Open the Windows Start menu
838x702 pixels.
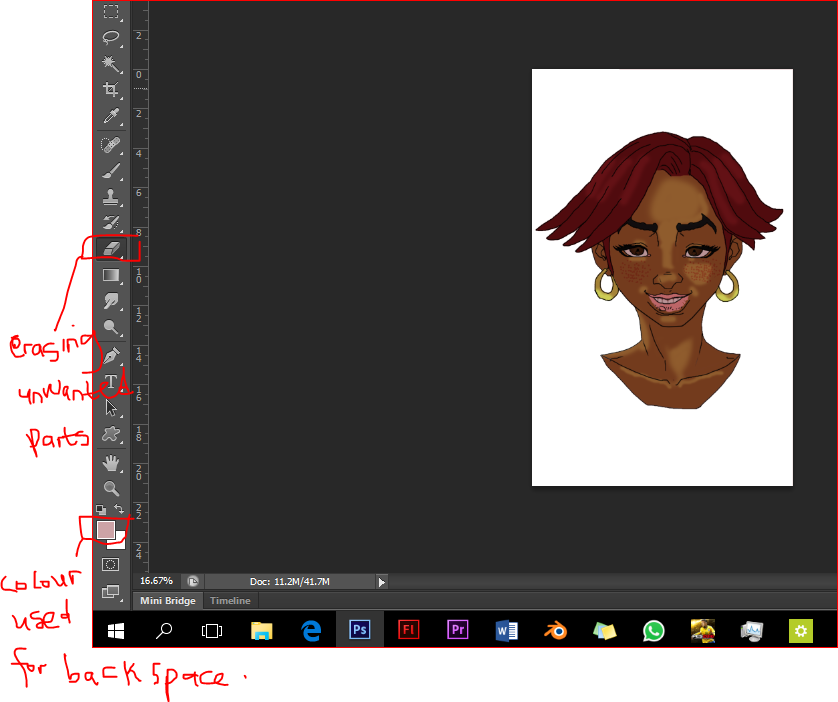click(116, 631)
